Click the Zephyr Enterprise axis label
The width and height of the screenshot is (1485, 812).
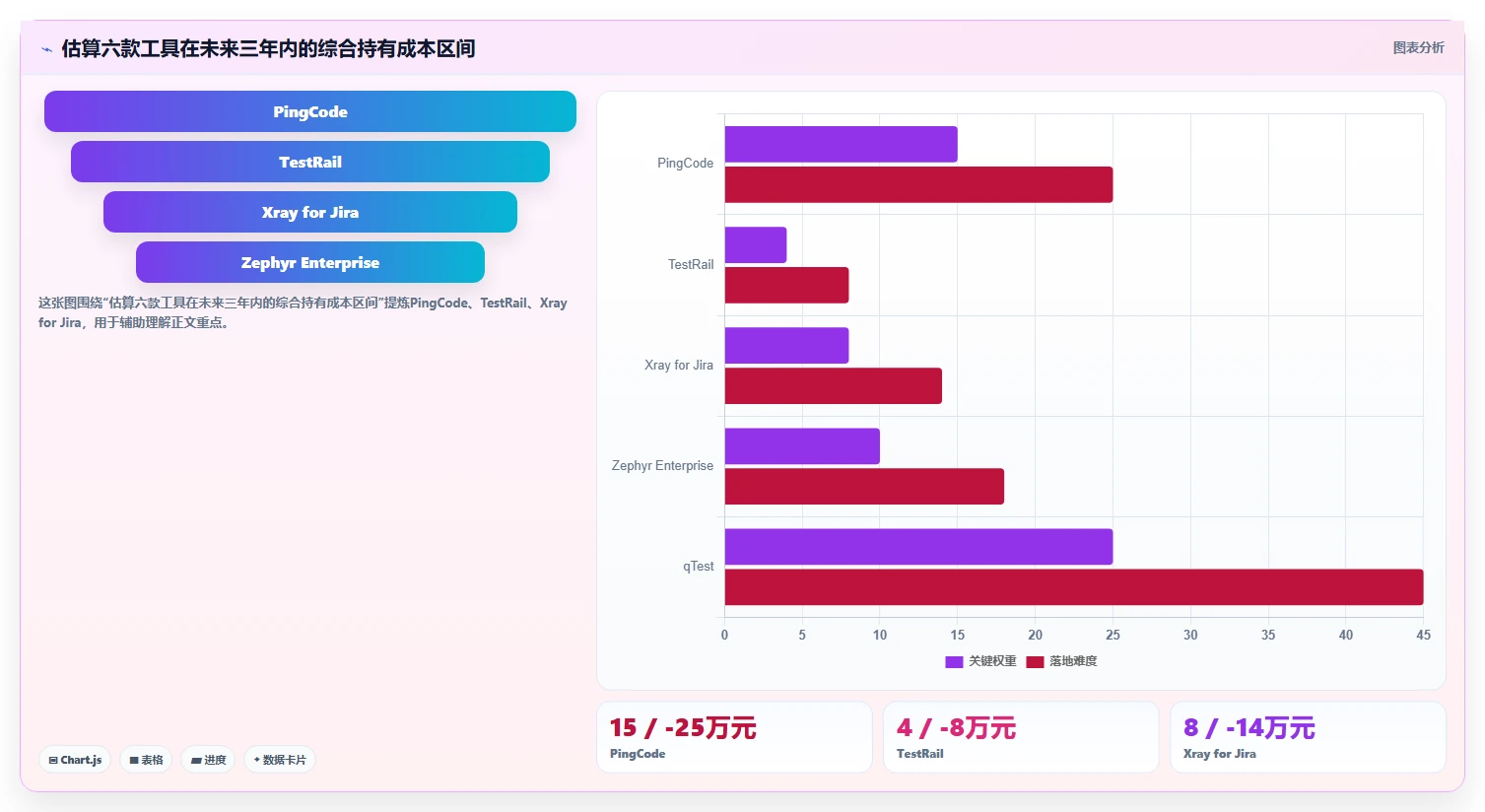pyautogui.click(x=662, y=465)
